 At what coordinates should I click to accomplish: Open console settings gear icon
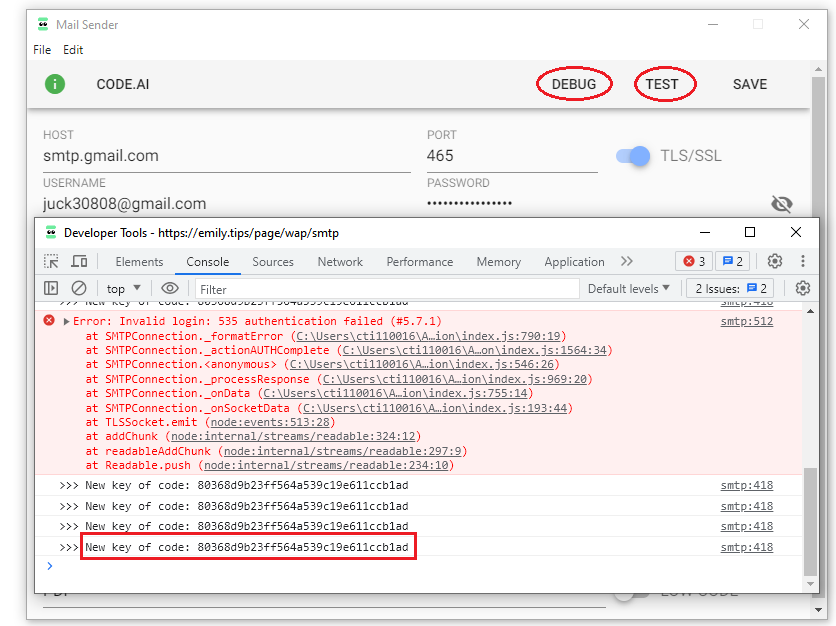[803, 288]
